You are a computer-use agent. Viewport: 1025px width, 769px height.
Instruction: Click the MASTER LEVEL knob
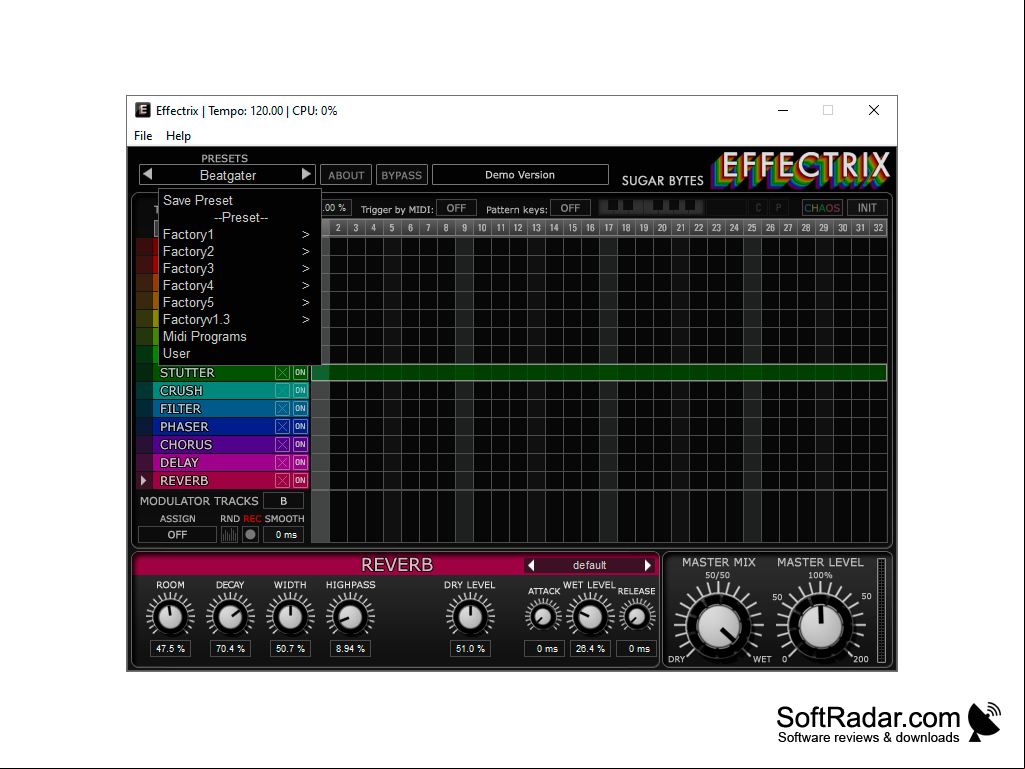click(x=820, y=626)
